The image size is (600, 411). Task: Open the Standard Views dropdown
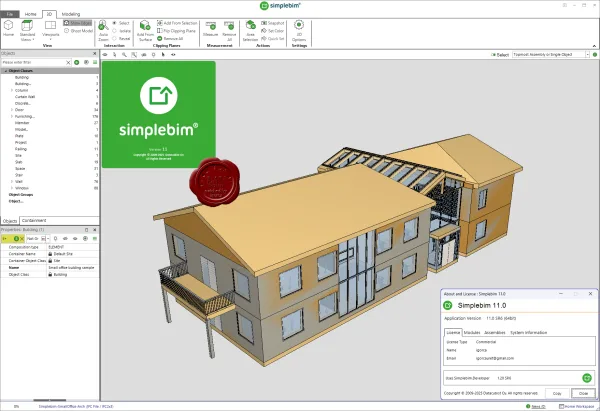point(27,31)
